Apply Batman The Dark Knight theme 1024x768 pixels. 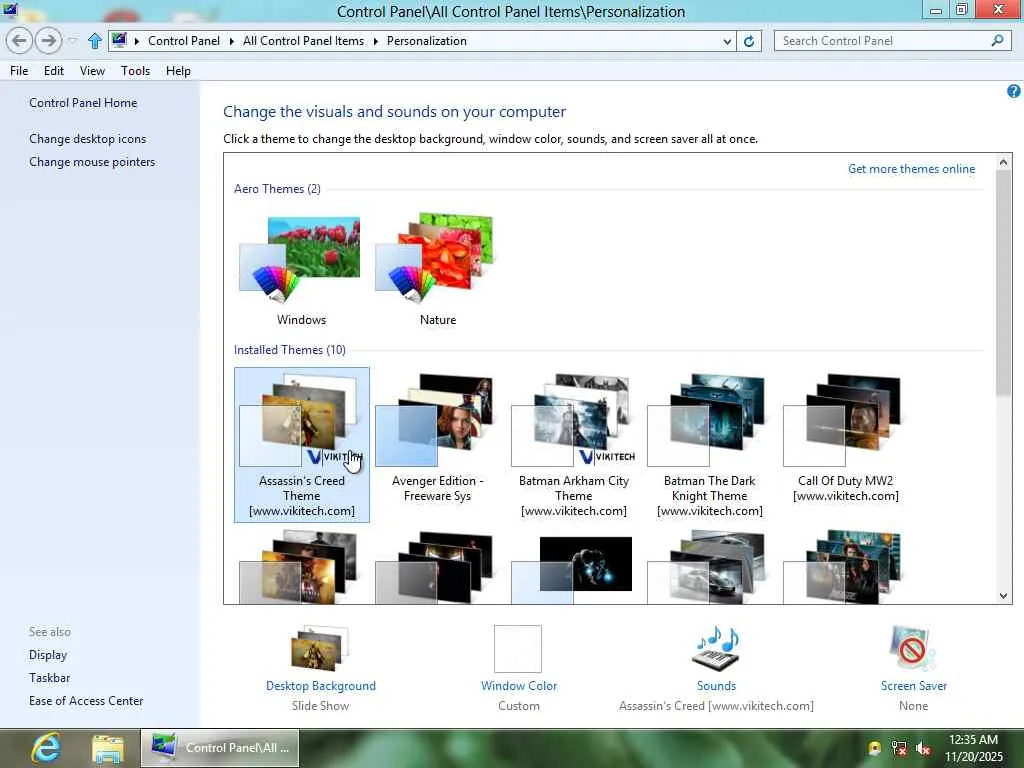click(x=709, y=445)
